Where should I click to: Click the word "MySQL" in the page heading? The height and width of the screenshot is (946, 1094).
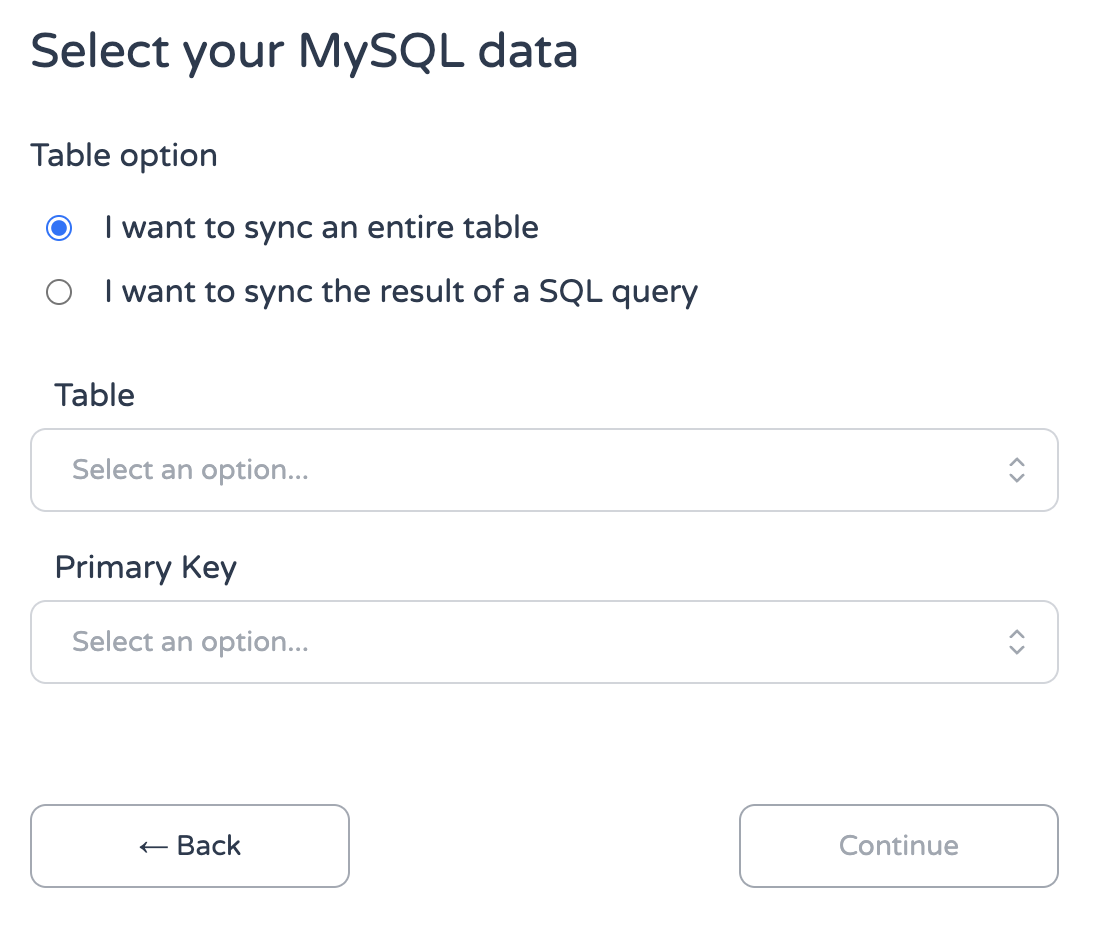click(x=381, y=51)
